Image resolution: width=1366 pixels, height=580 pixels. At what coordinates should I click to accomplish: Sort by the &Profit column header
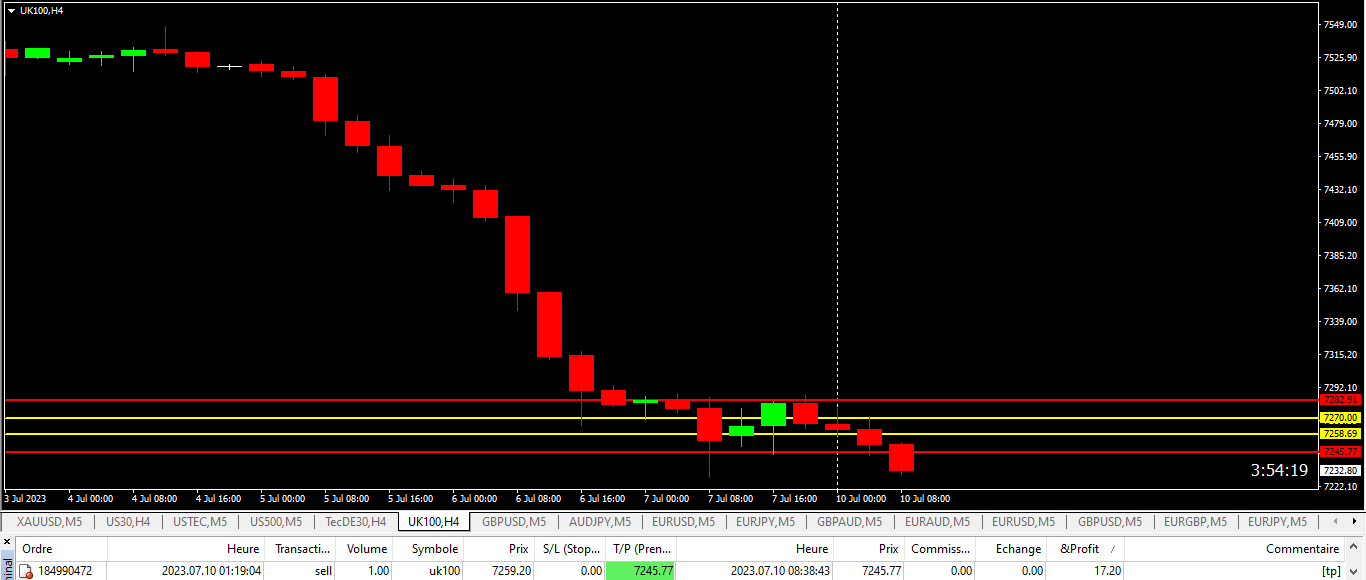1086,549
